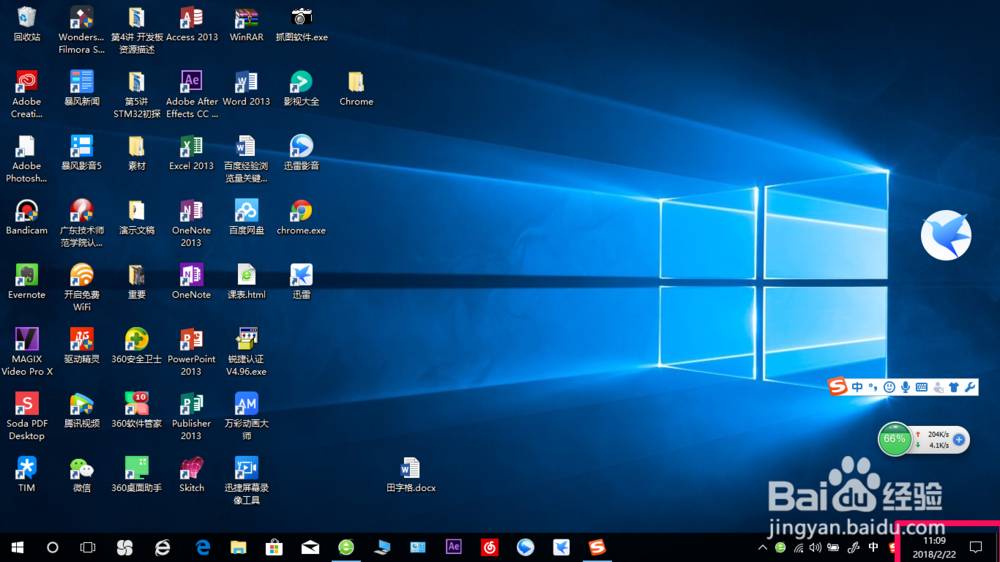
Task: Open Sogou toolbox wrench icon
Action: (970, 387)
